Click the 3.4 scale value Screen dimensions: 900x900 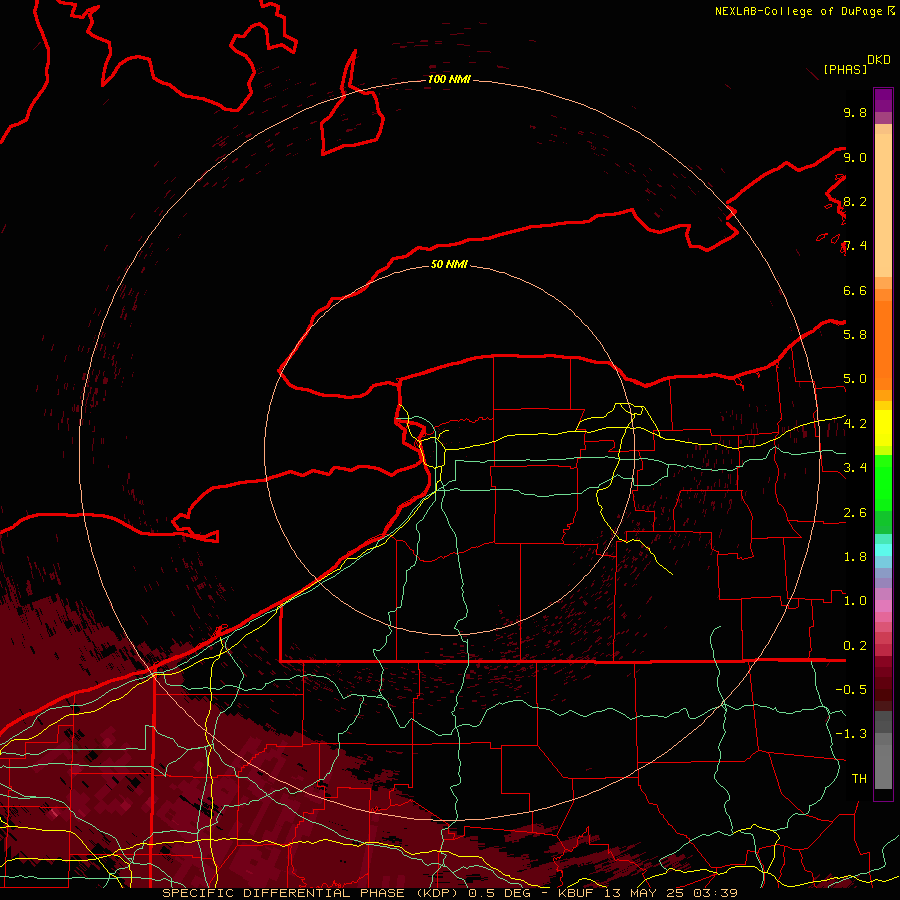click(855, 468)
